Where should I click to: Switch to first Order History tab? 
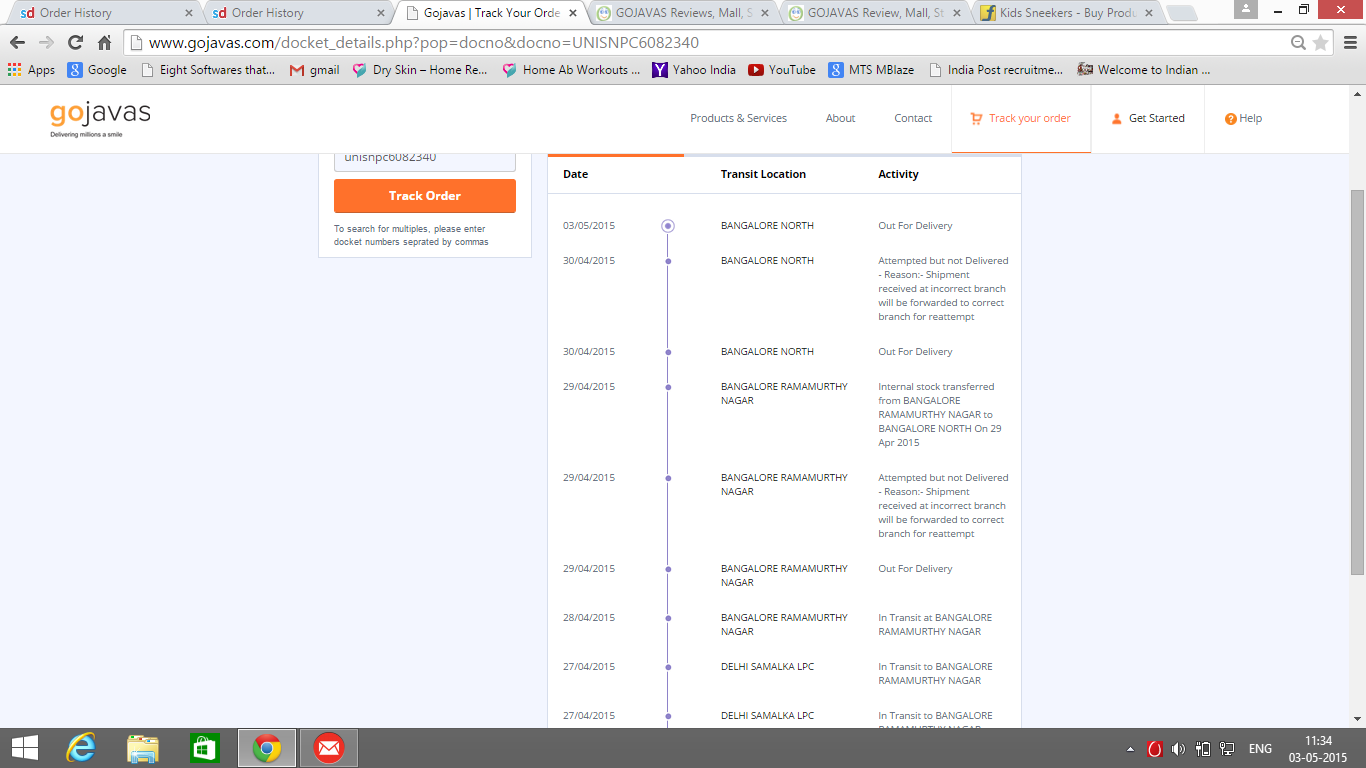click(98, 13)
